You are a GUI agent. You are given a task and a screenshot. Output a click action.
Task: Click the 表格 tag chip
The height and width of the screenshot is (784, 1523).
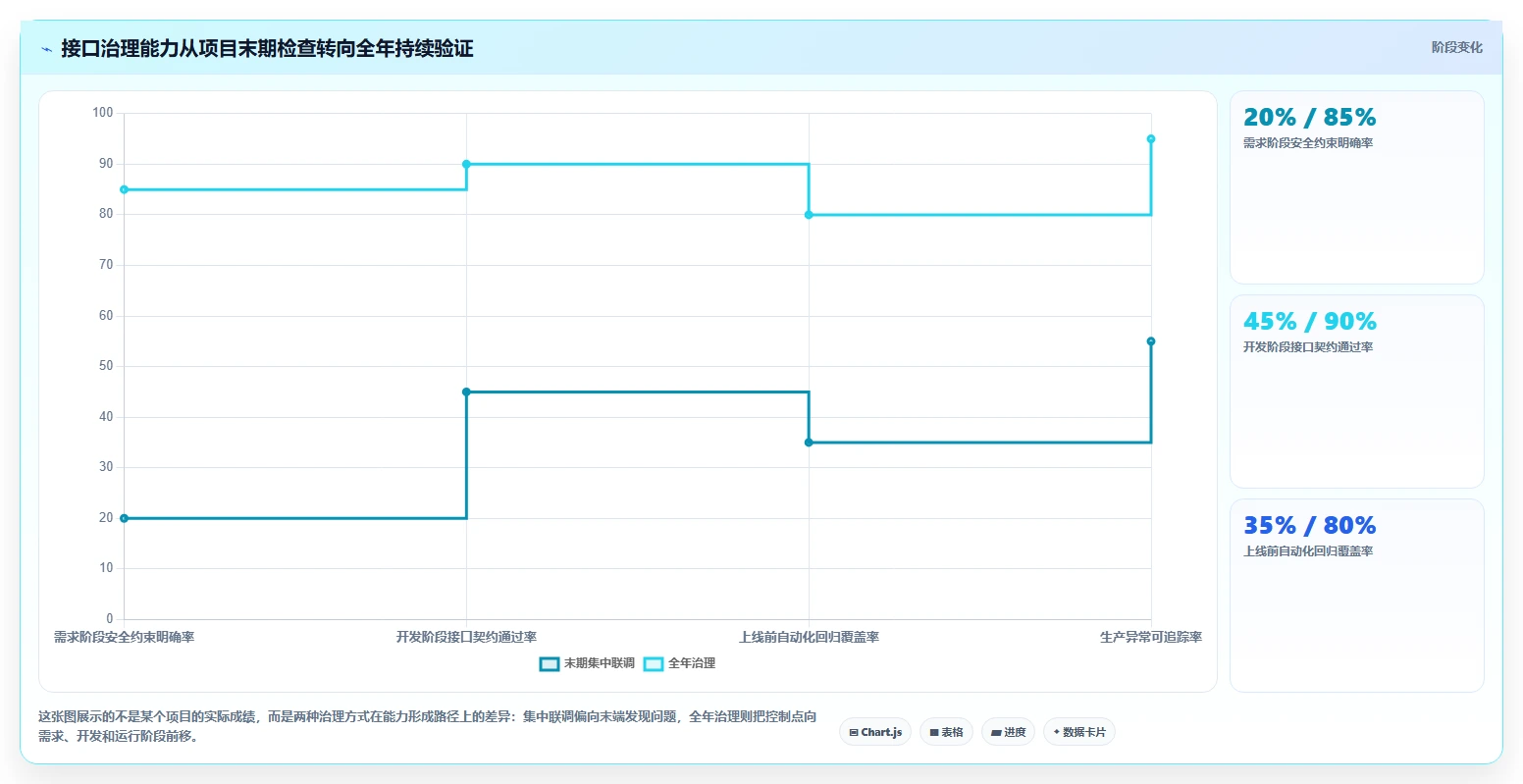click(946, 732)
